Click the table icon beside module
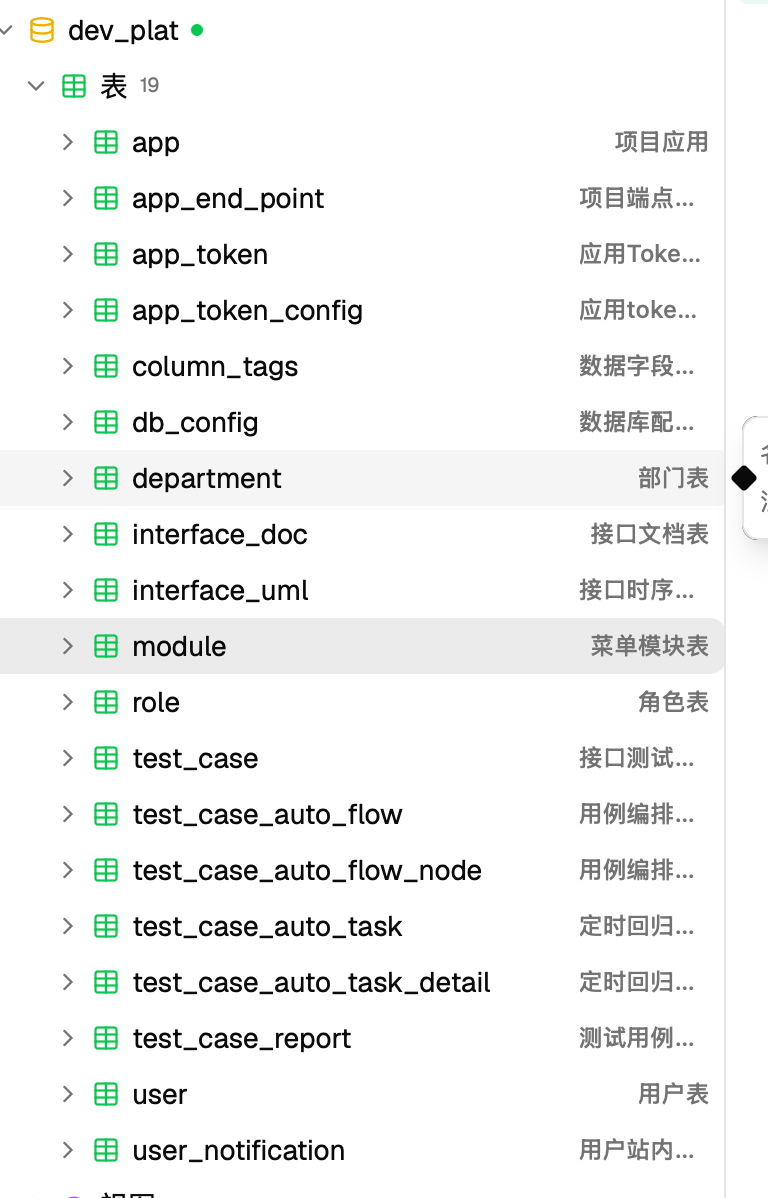The width and height of the screenshot is (768, 1198). [105, 646]
